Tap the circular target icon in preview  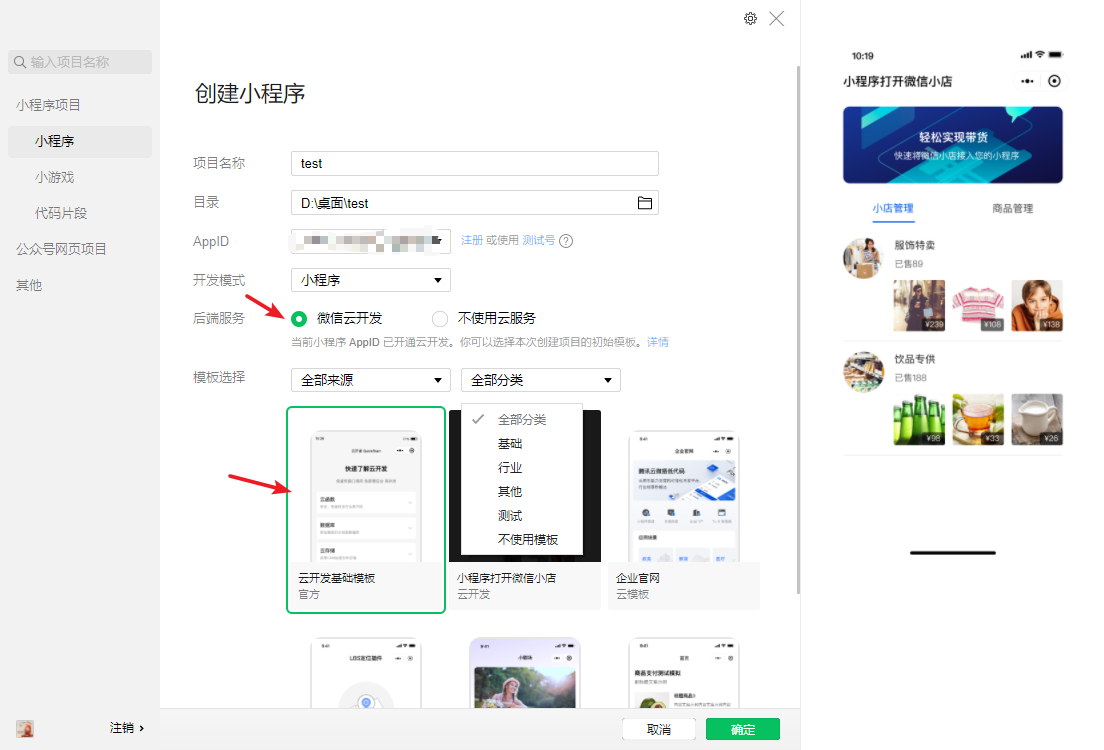[x=1054, y=81]
